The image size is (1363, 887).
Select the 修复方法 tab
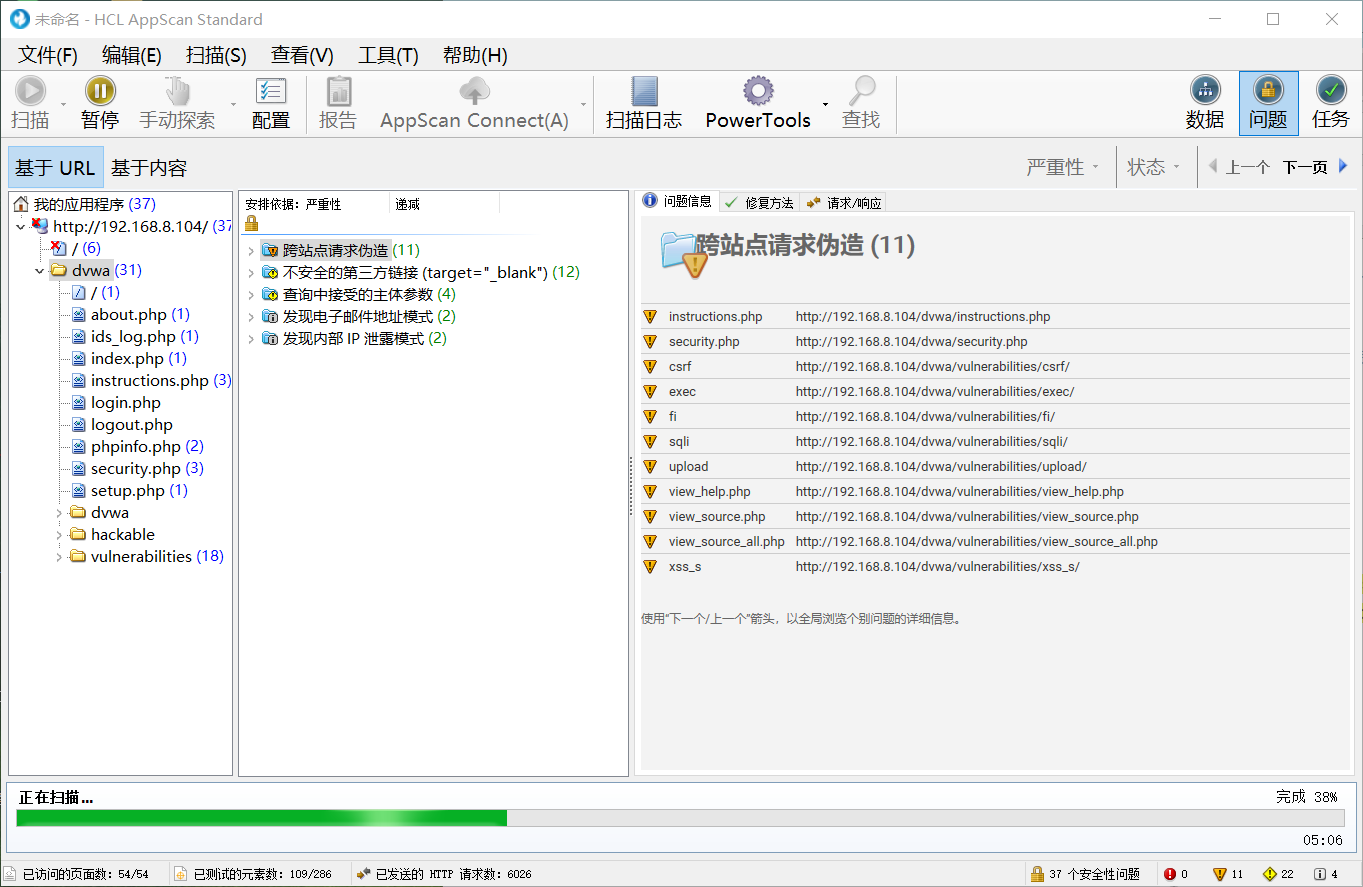[x=759, y=202]
